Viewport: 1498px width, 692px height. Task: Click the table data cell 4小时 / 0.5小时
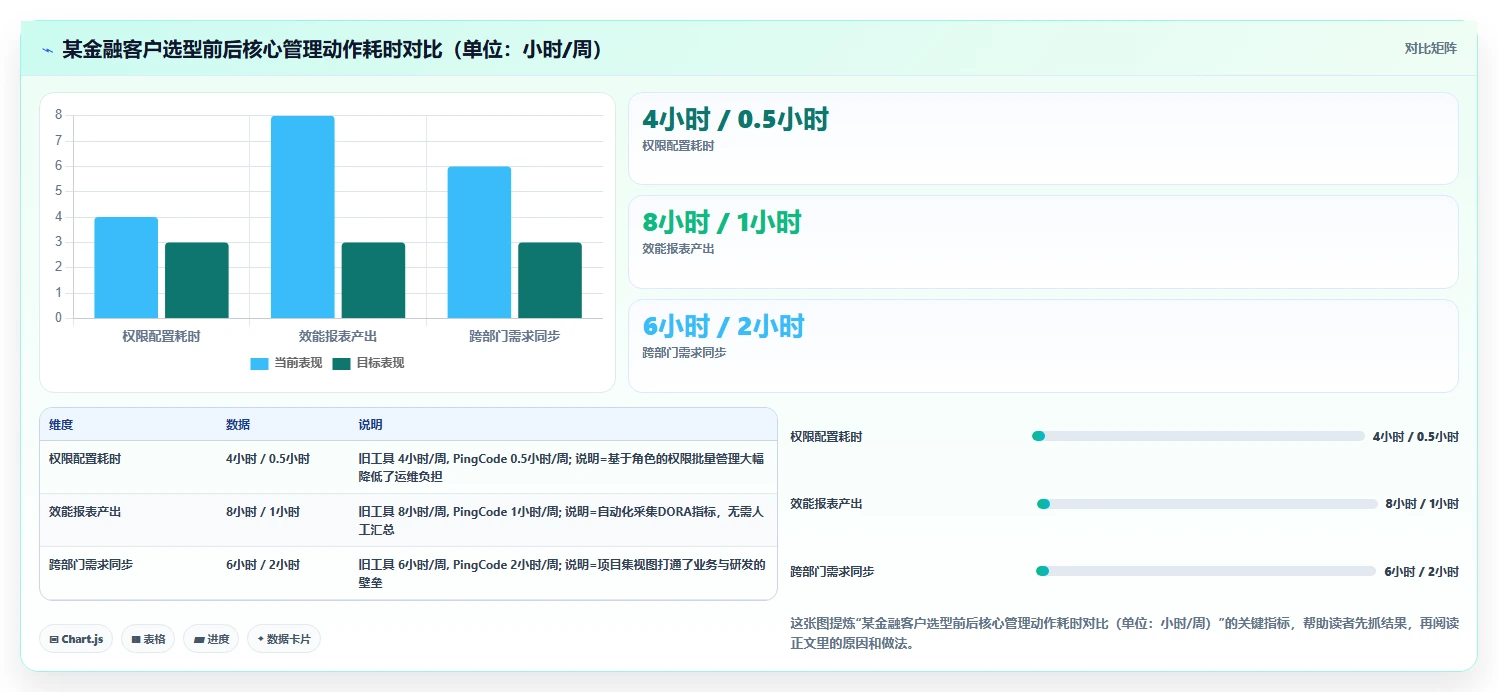click(268, 459)
